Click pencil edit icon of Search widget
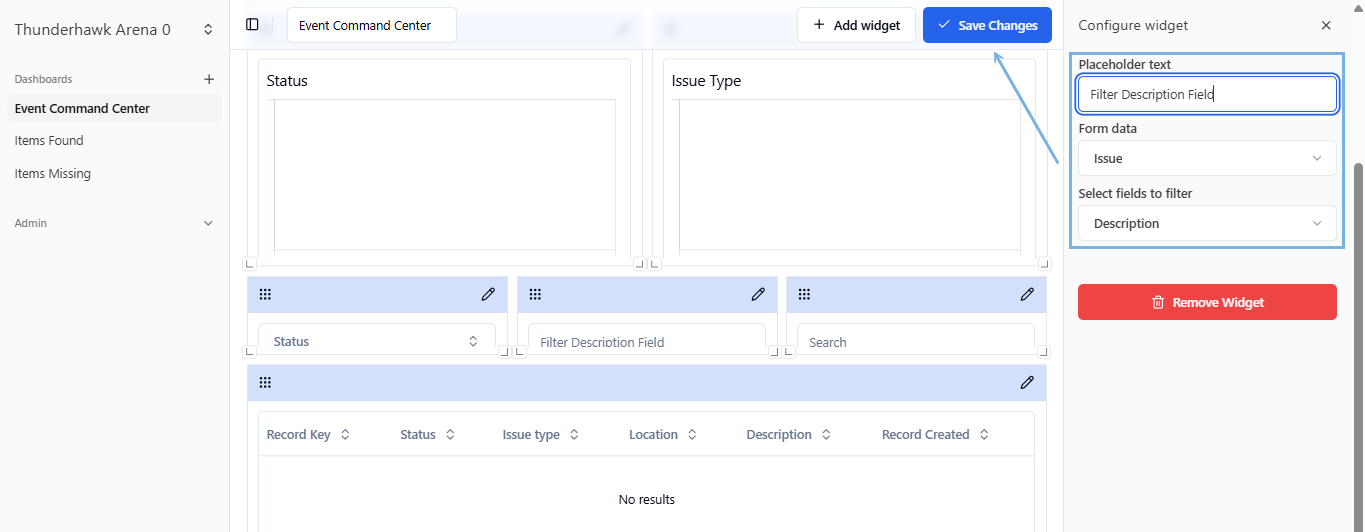The width and height of the screenshot is (1365, 532). click(1027, 294)
